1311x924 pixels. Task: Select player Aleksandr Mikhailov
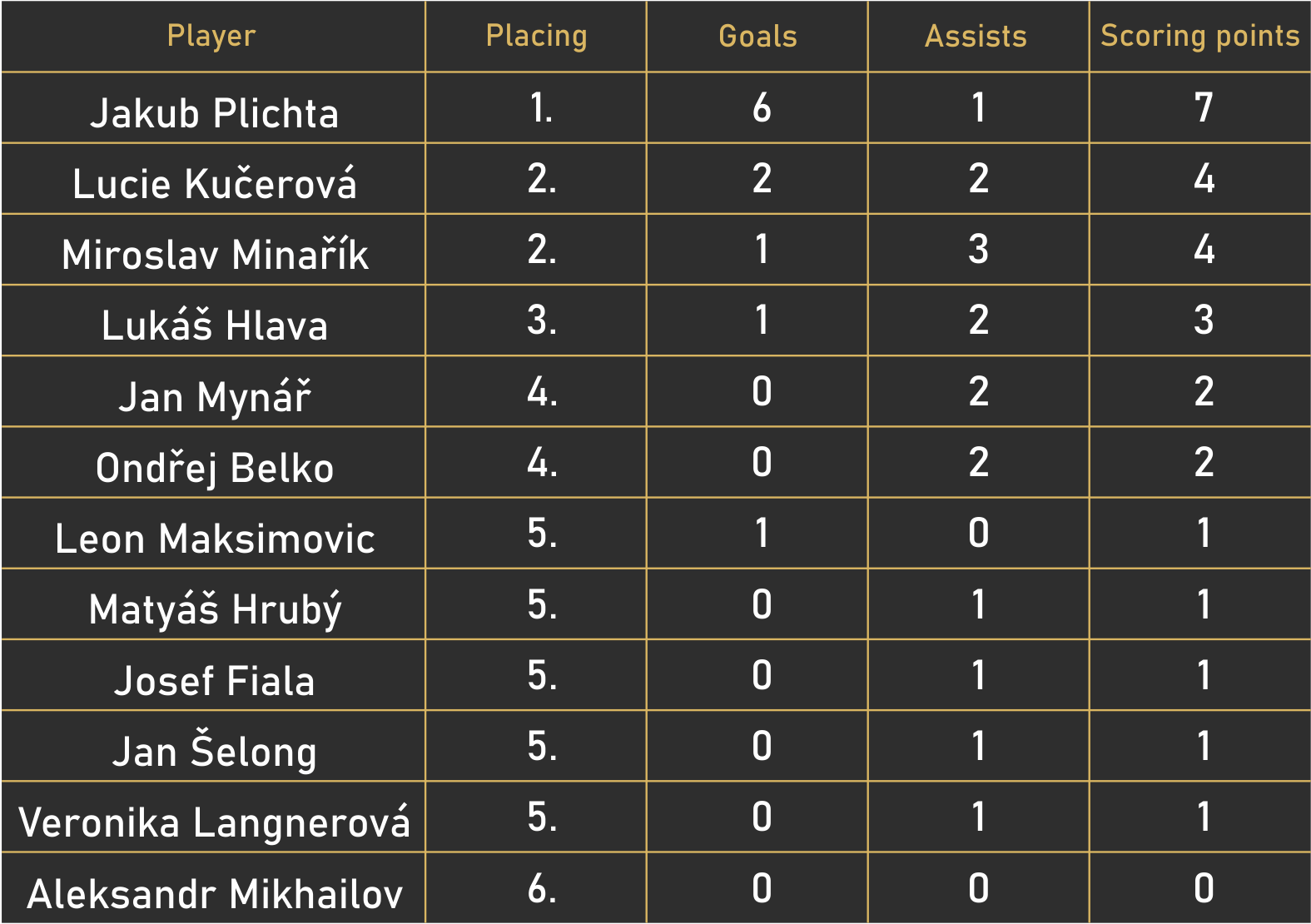tap(214, 894)
